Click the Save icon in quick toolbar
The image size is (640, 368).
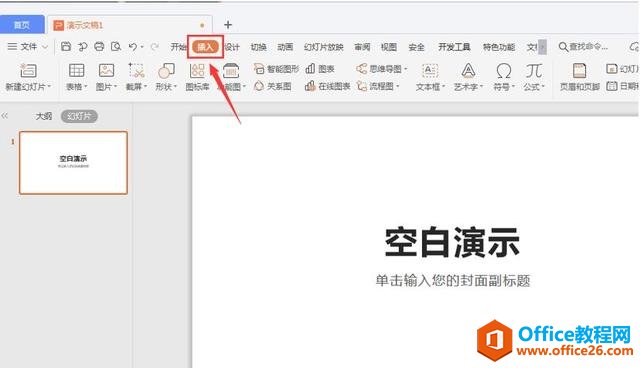pyautogui.click(x=66, y=47)
